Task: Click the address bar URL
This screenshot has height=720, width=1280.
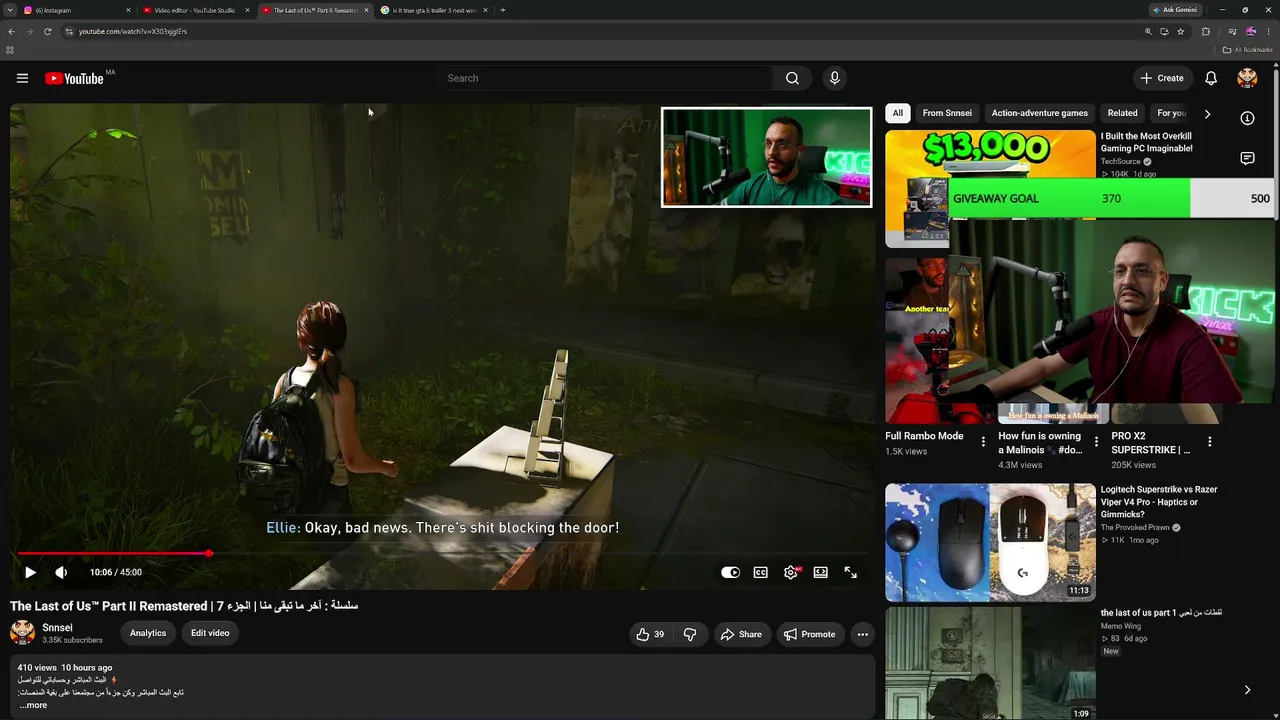Action: click(133, 31)
